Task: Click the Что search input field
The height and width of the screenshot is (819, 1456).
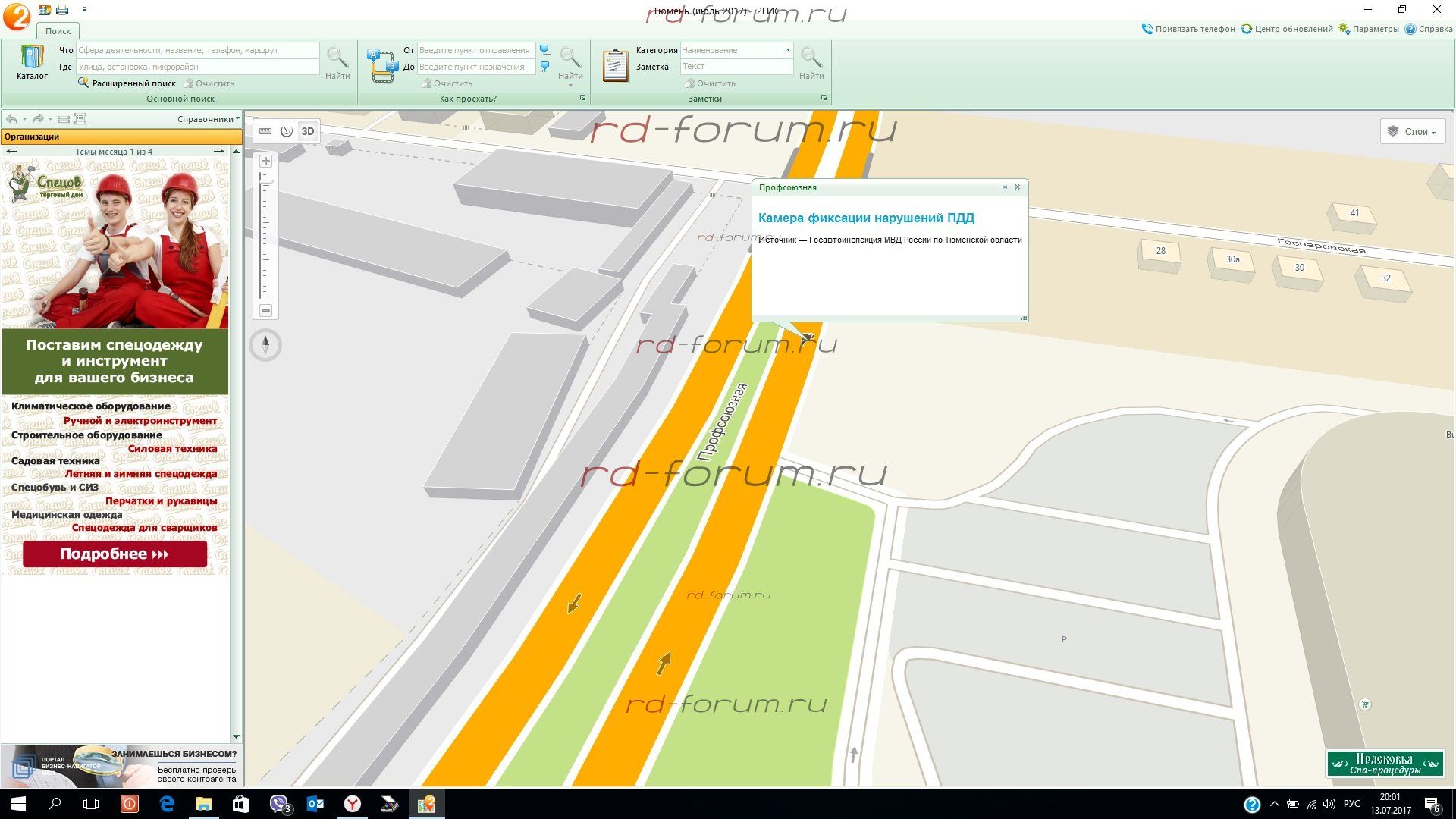Action: point(197,50)
